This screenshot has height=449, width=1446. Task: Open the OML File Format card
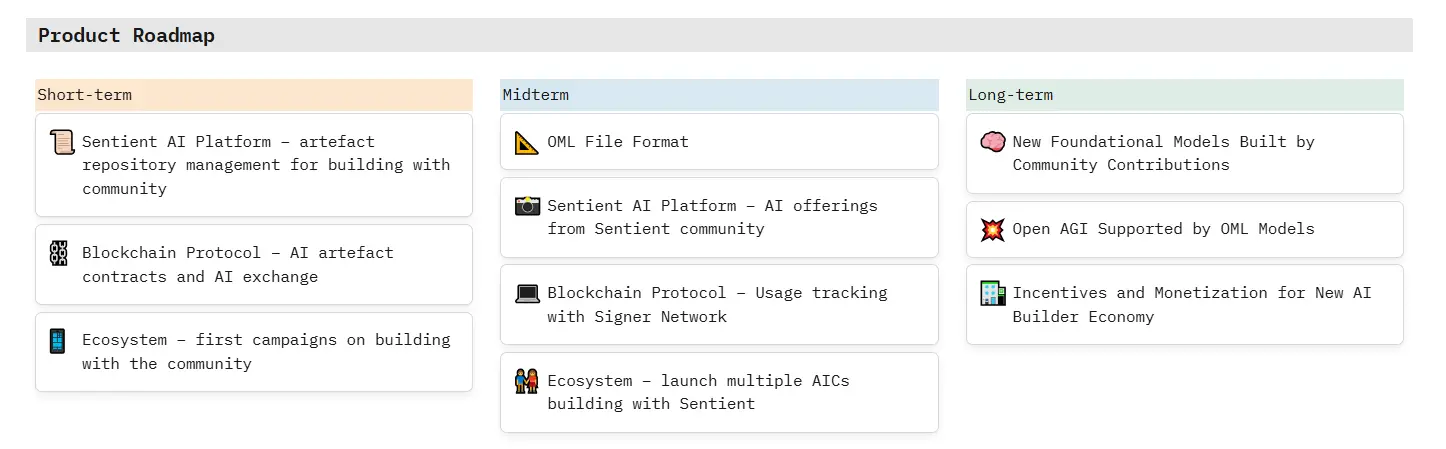(618, 142)
